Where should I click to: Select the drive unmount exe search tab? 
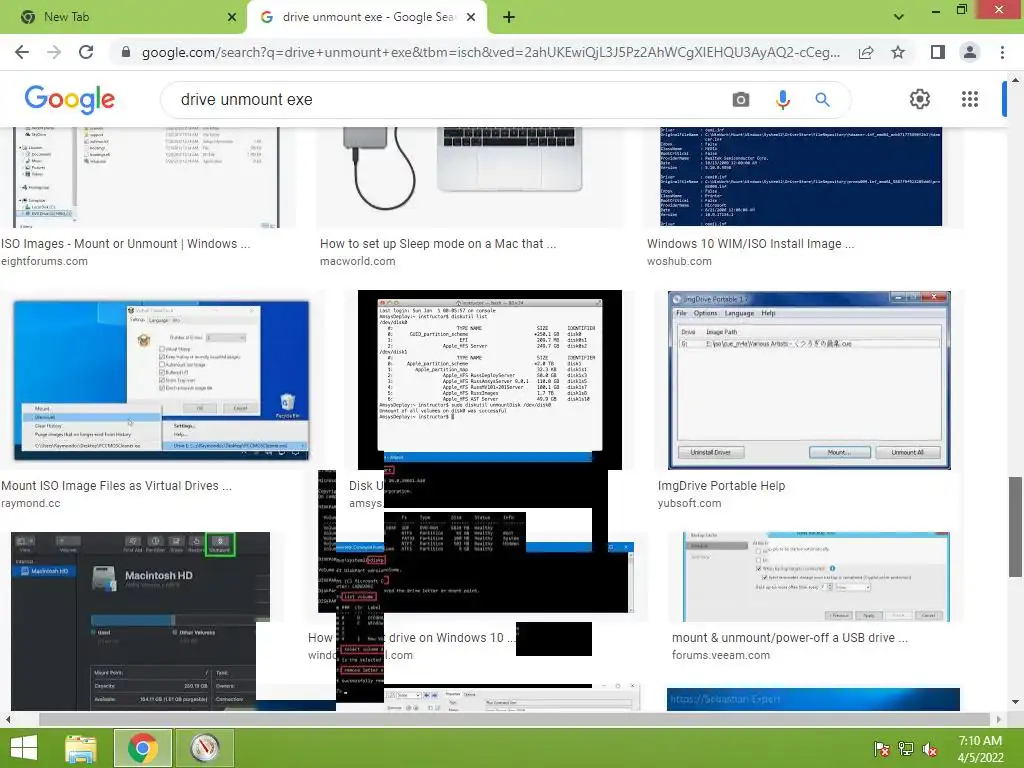pyautogui.click(x=367, y=17)
